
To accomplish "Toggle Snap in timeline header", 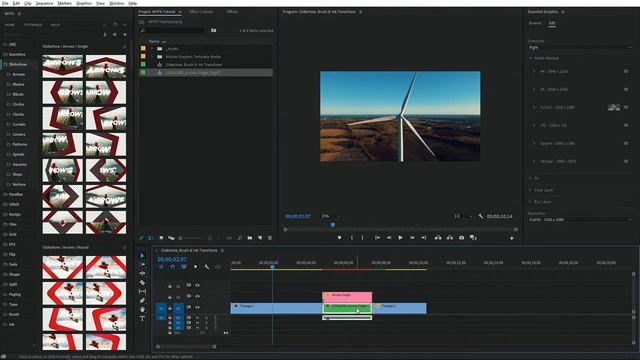I will [x=173, y=267].
